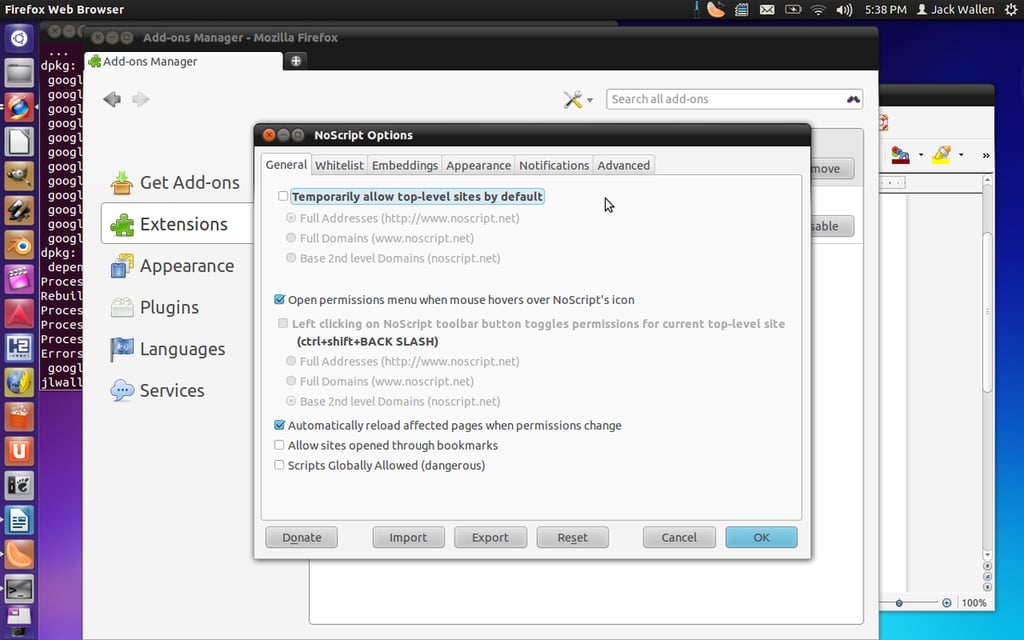Click the Clementine tray icon in top panel
The height and width of the screenshot is (640, 1024).
716,9
